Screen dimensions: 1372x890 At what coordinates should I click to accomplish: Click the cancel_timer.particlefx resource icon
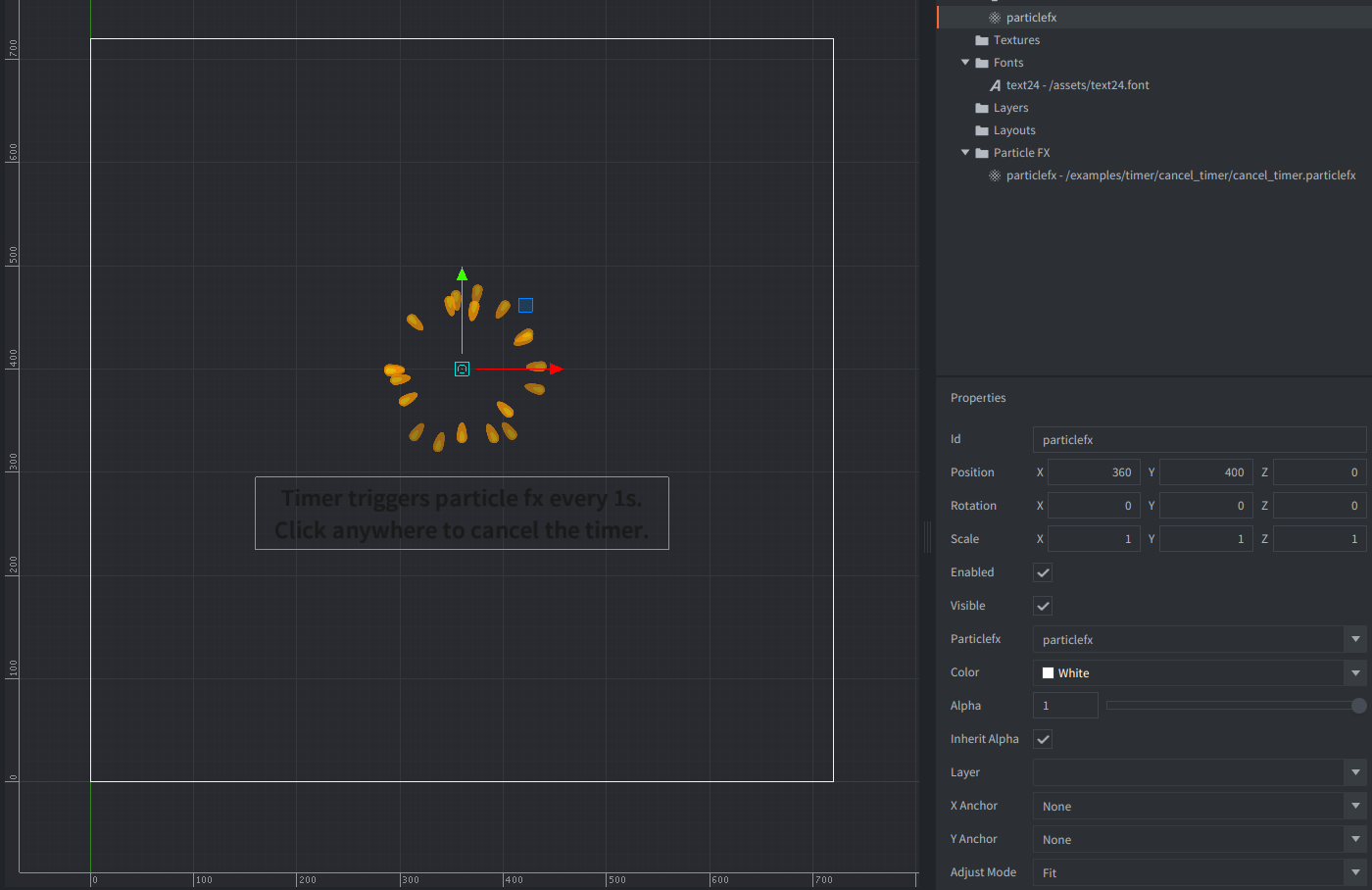click(x=995, y=175)
